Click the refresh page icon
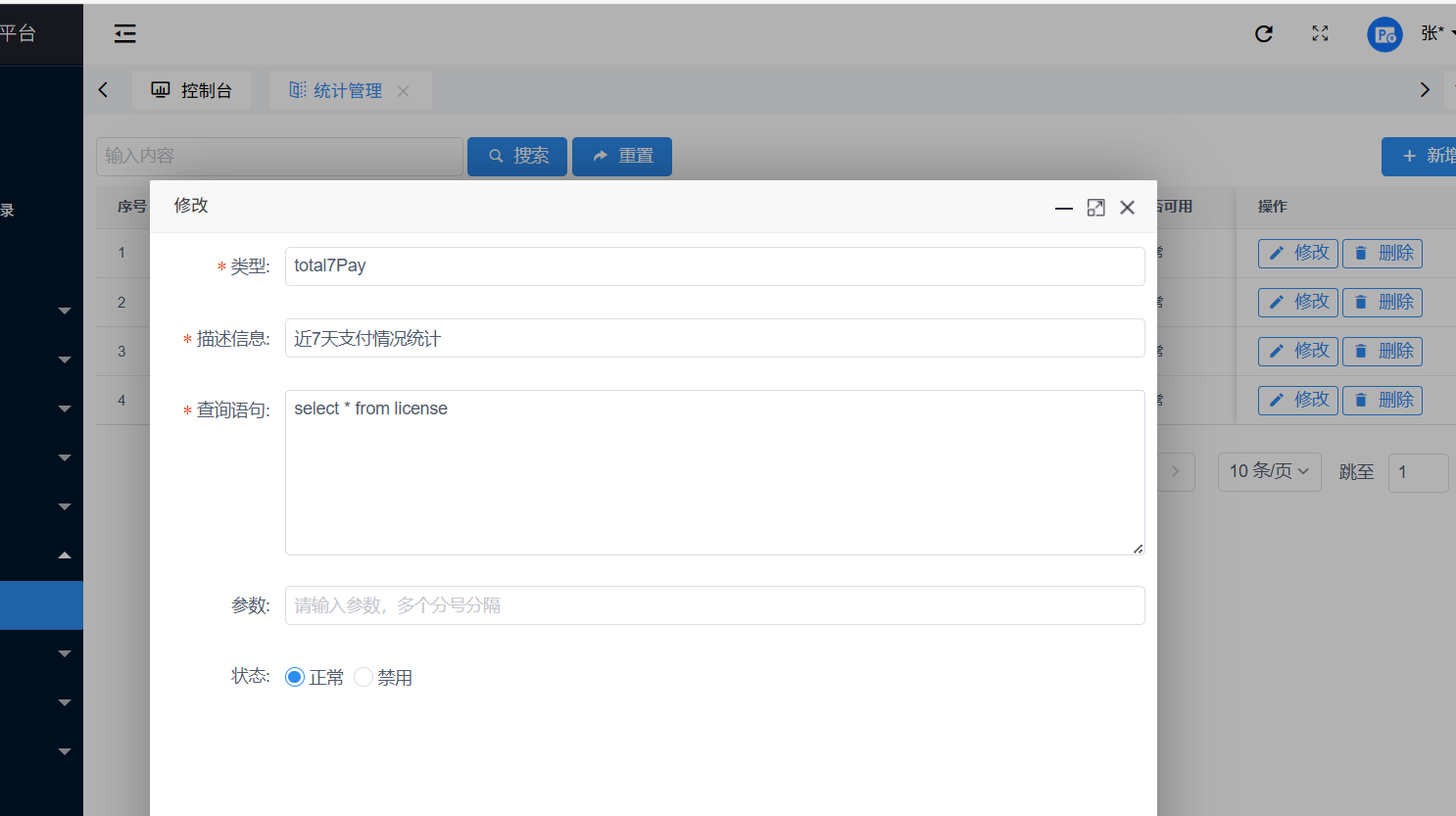This screenshot has width=1456, height=816. pos(1264,34)
